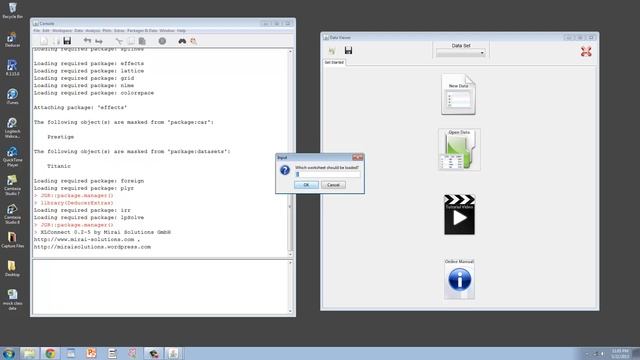Click the undo arrow in Console toolbar

pyautogui.click(x=87, y=41)
